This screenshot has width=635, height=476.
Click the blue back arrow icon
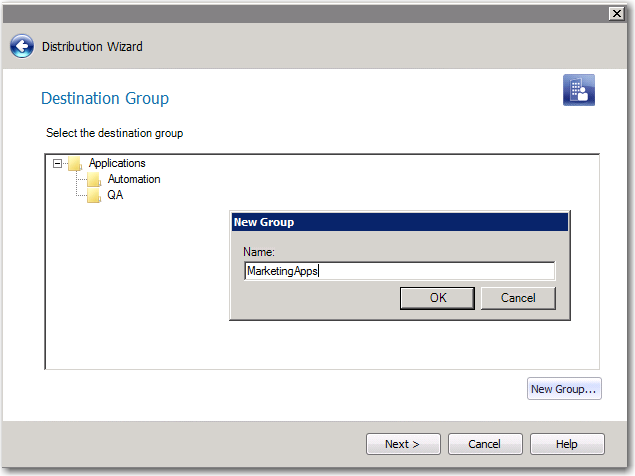click(x=22, y=47)
